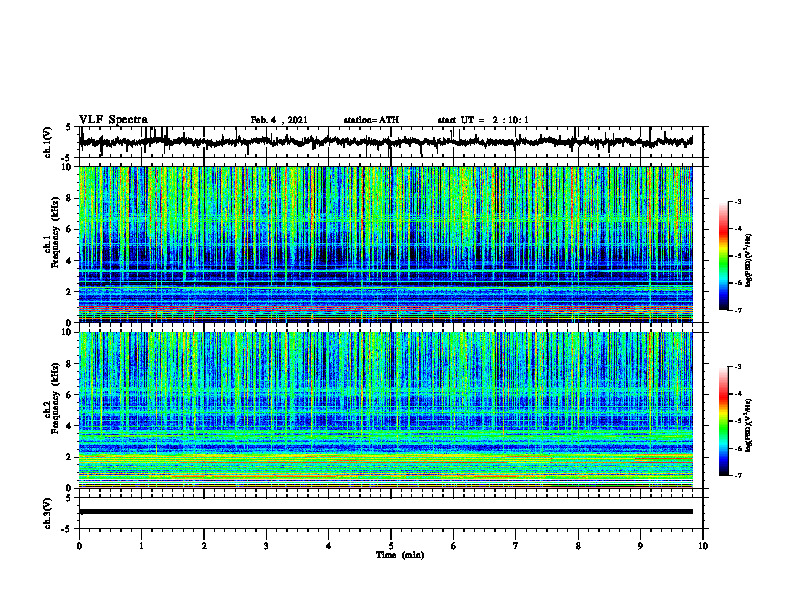Viewport: 792px width, 612px height.
Task: Click the time axis tick label '10'
Action: 703,546
